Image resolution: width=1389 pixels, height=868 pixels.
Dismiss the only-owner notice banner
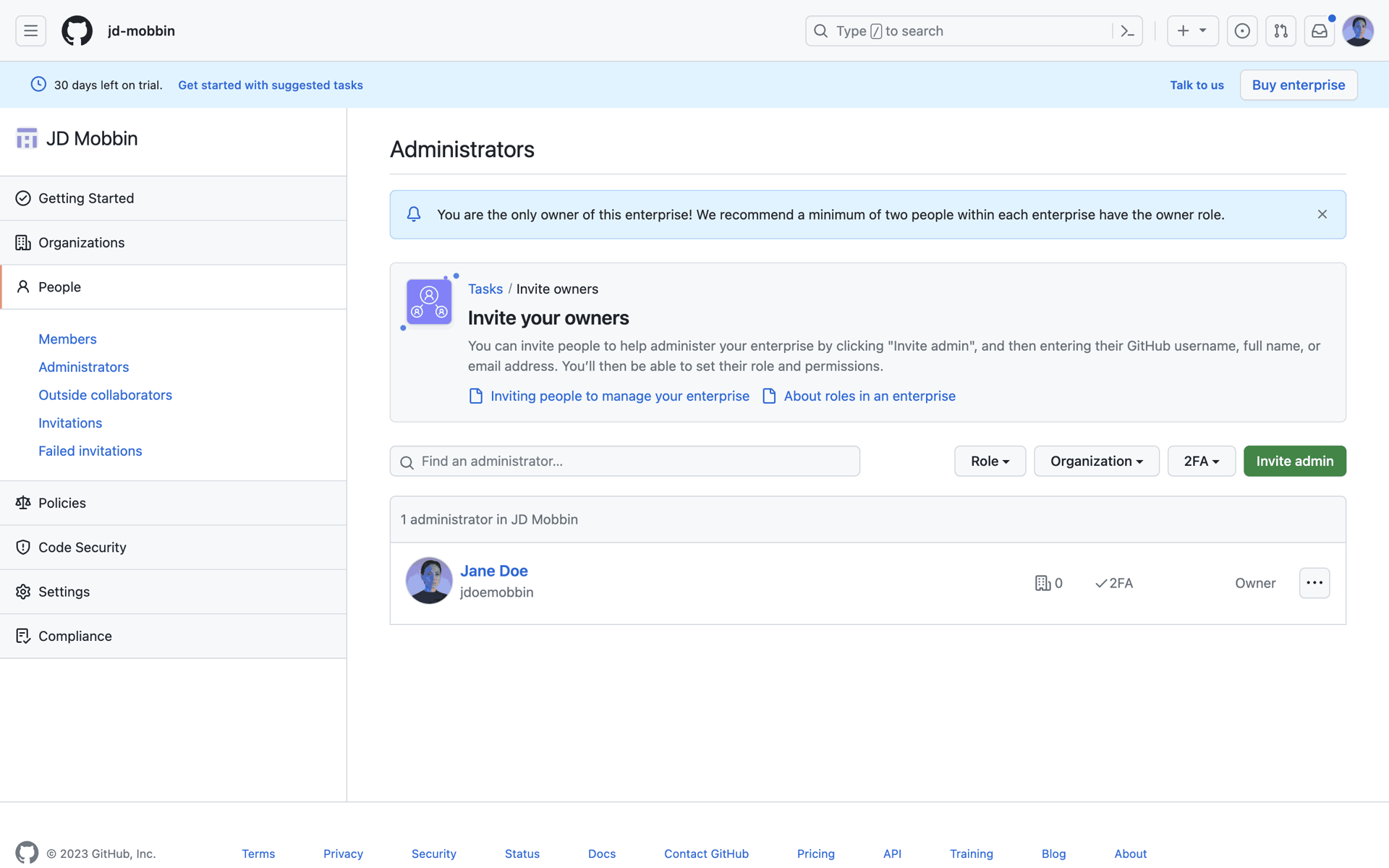1322,214
